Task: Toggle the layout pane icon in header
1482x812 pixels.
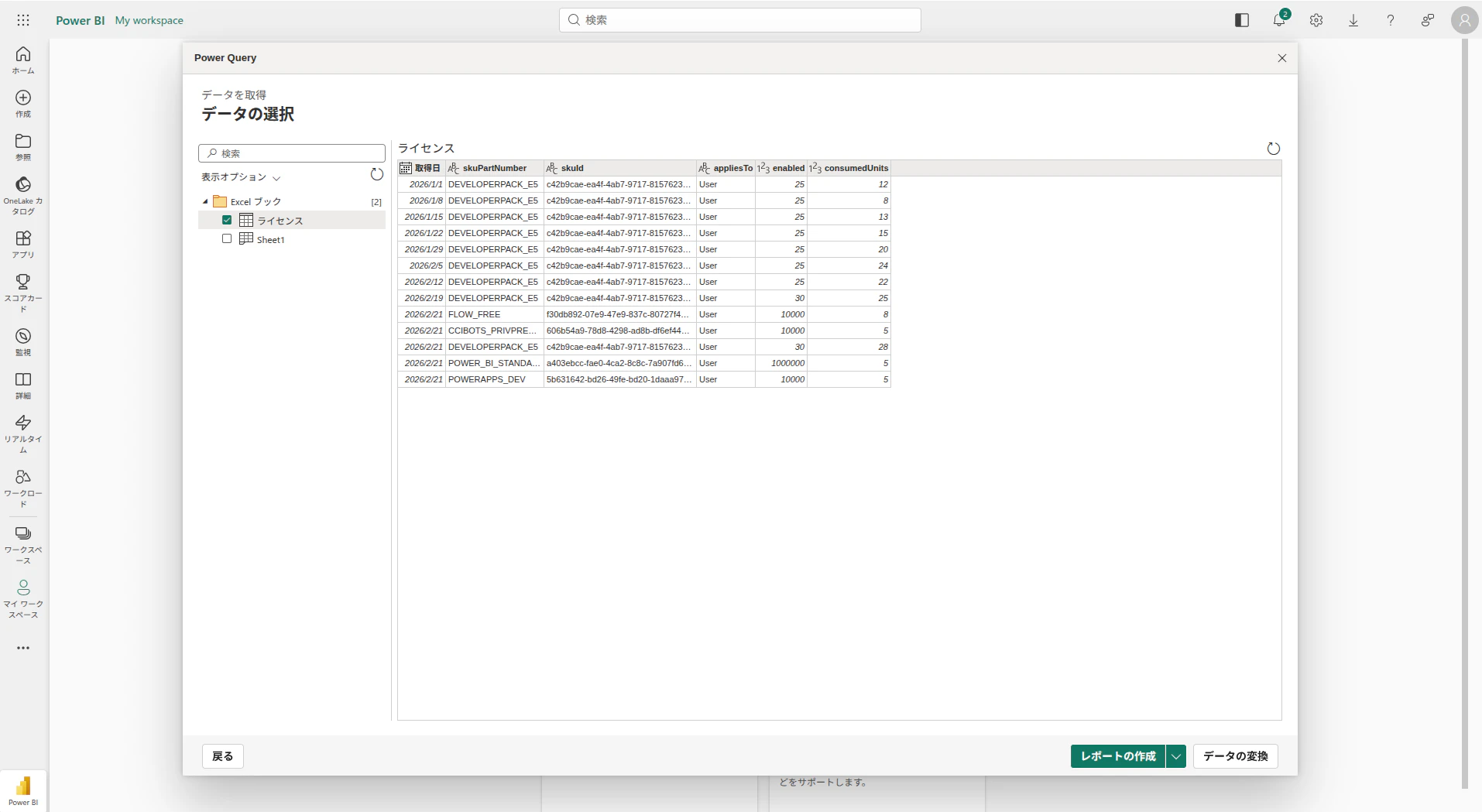Action: 1242,20
